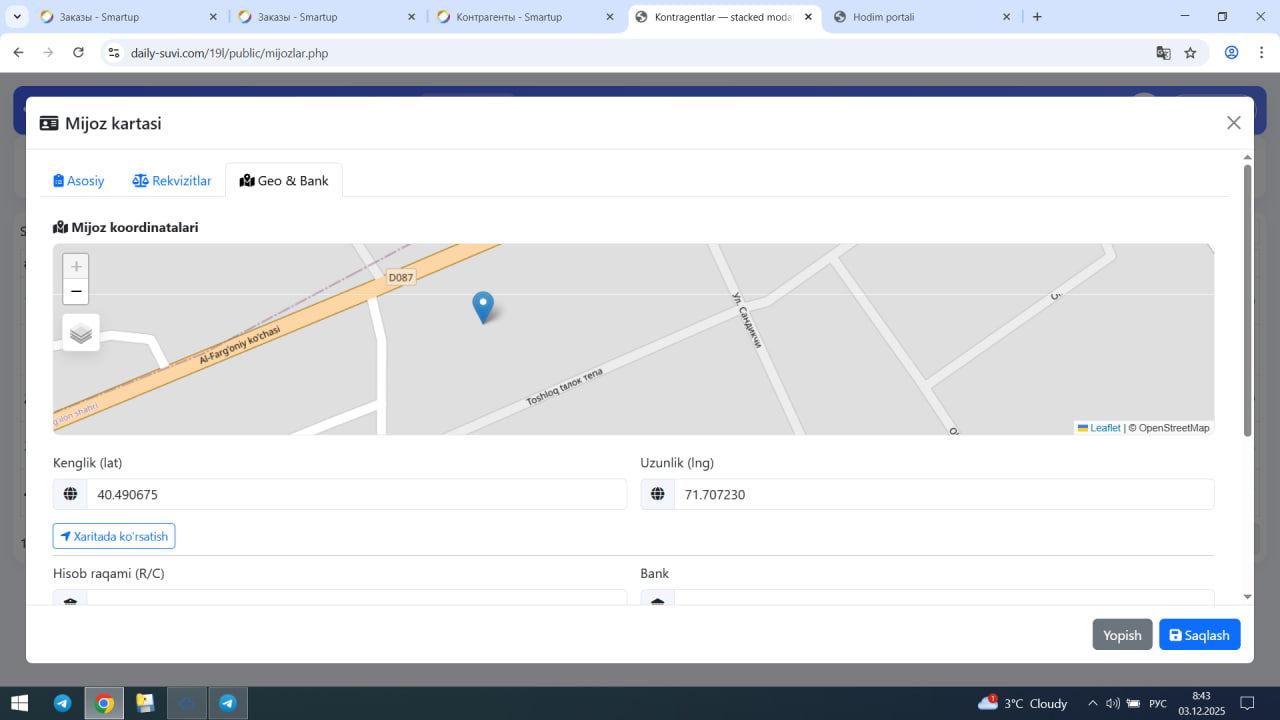Reload the current page
This screenshot has width=1280, height=720.
point(79,53)
